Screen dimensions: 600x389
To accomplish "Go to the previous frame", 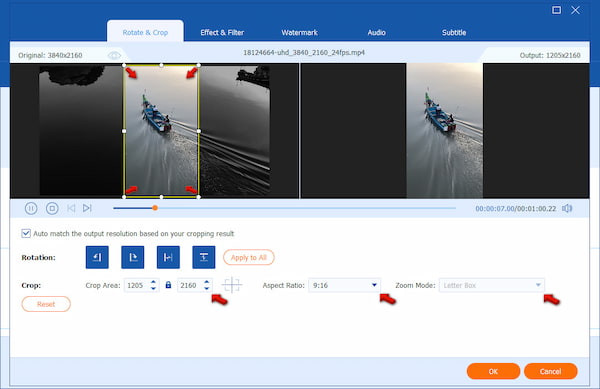I will point(71,208).
